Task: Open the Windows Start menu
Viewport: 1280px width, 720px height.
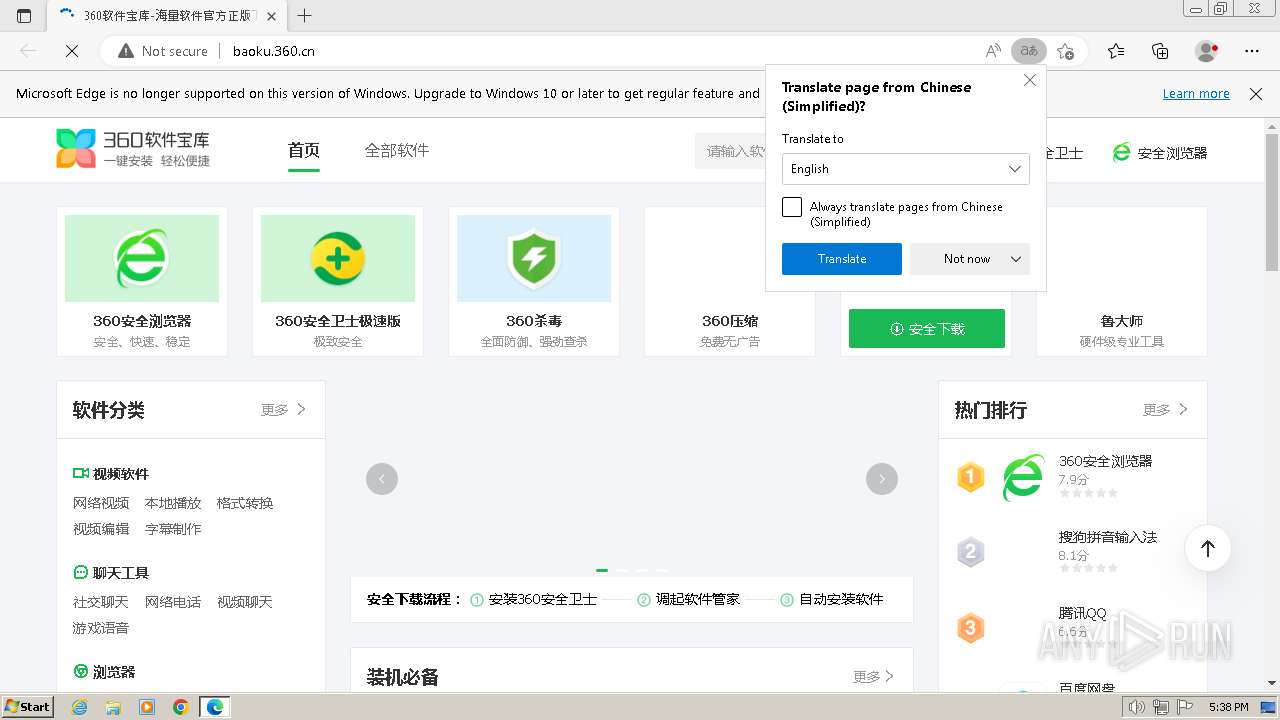Action: (27, 707)
